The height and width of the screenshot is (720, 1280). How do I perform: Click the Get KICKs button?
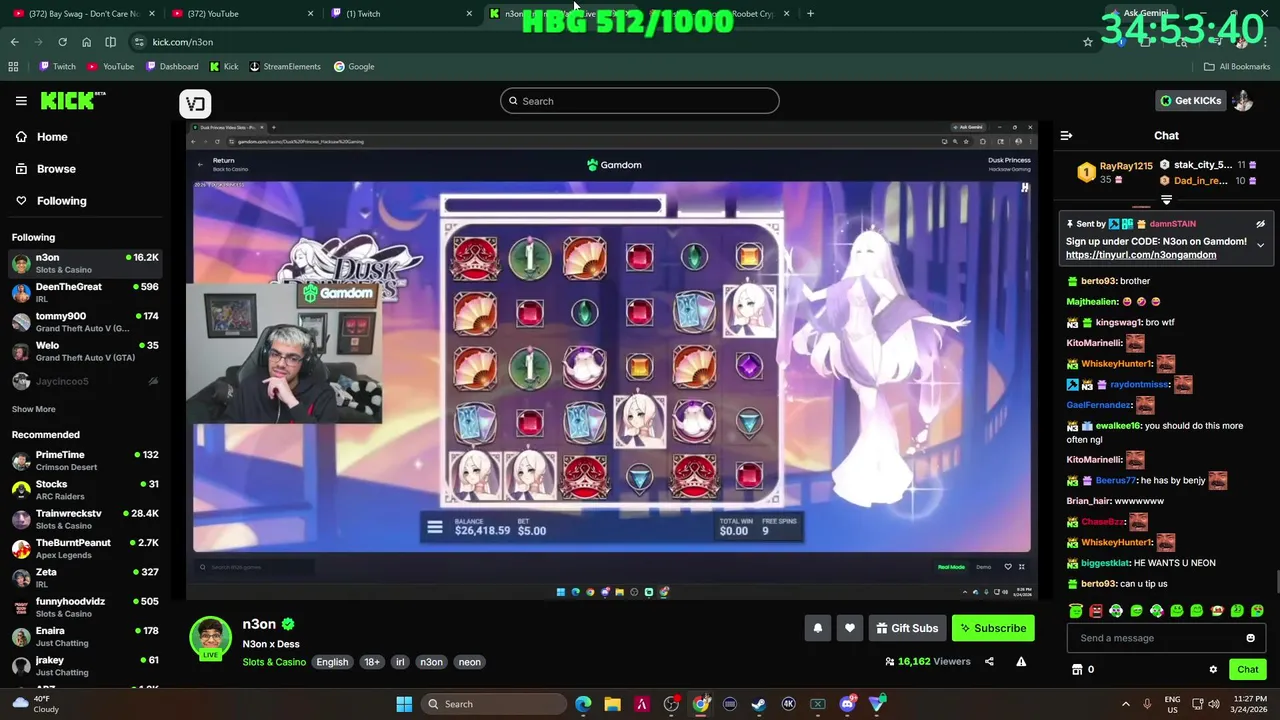click(x=1190, y=101)
